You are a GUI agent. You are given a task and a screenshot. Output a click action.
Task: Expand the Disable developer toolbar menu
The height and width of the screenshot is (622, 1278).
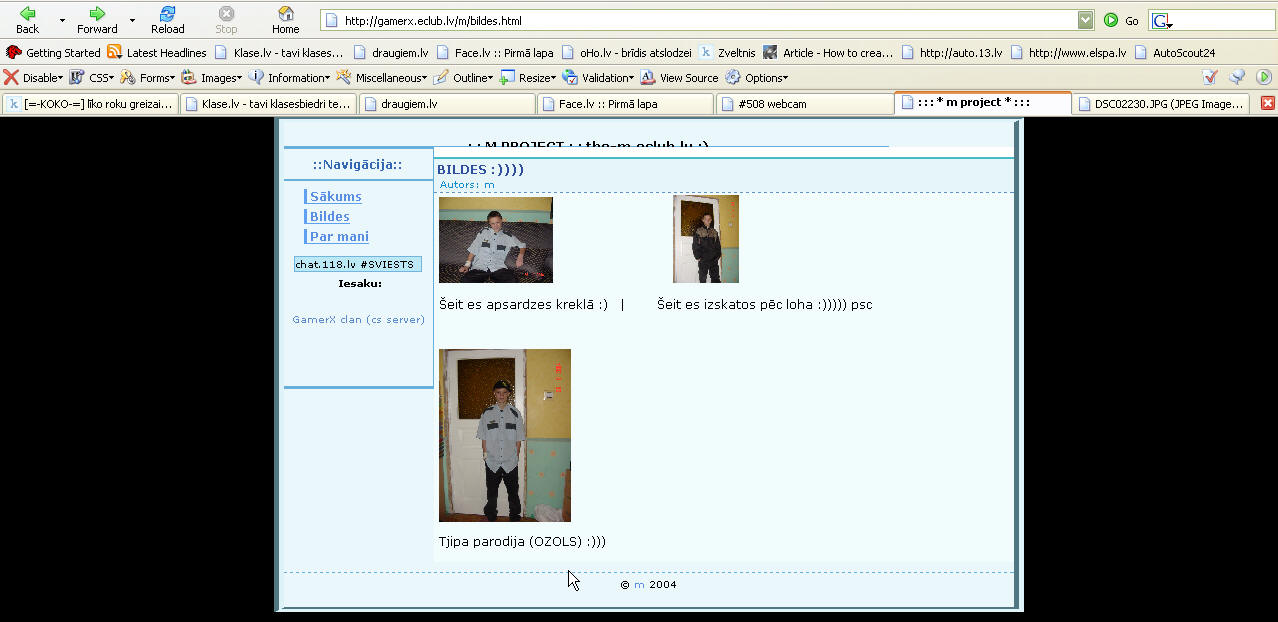33,78
